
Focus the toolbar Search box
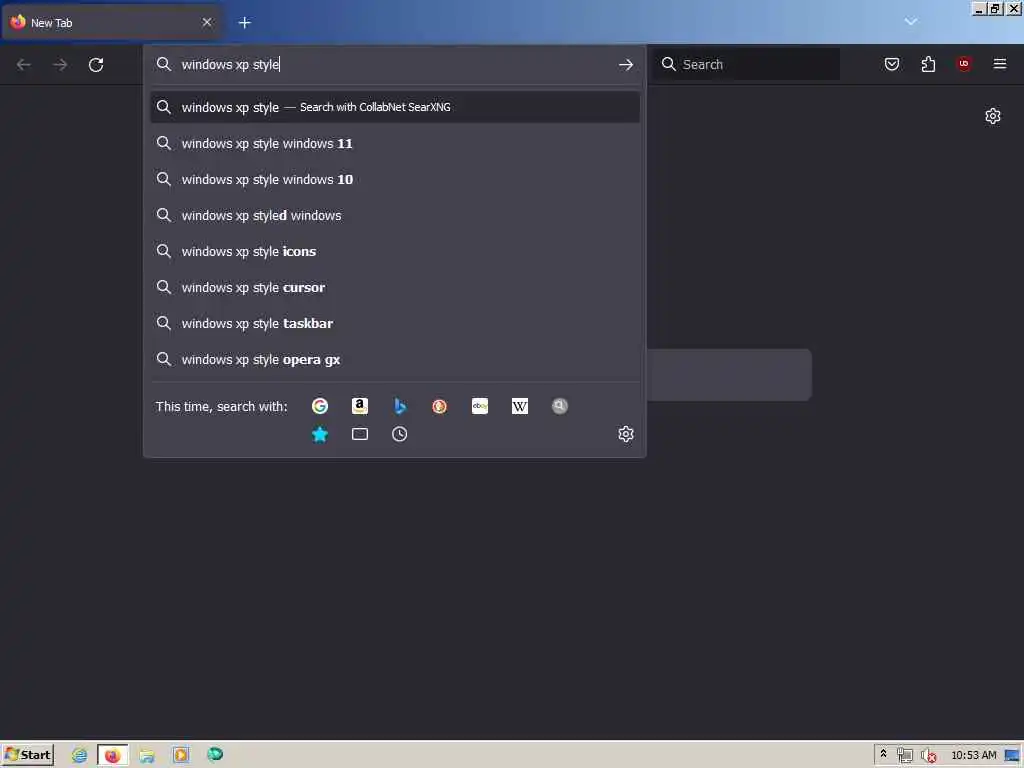click(746, 64)
